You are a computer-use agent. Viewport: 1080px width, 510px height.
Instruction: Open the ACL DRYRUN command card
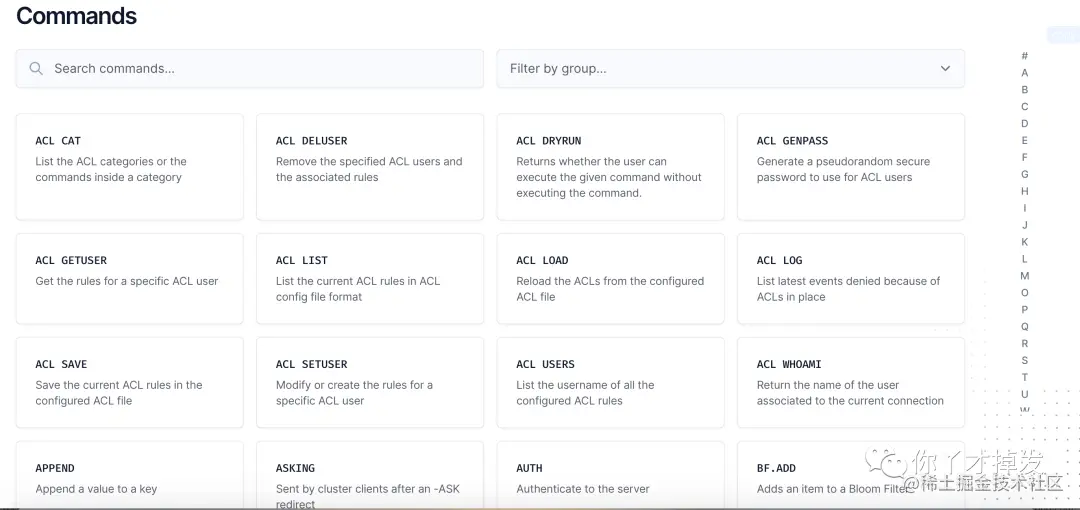pyautogui.click(x=610, y=167)
